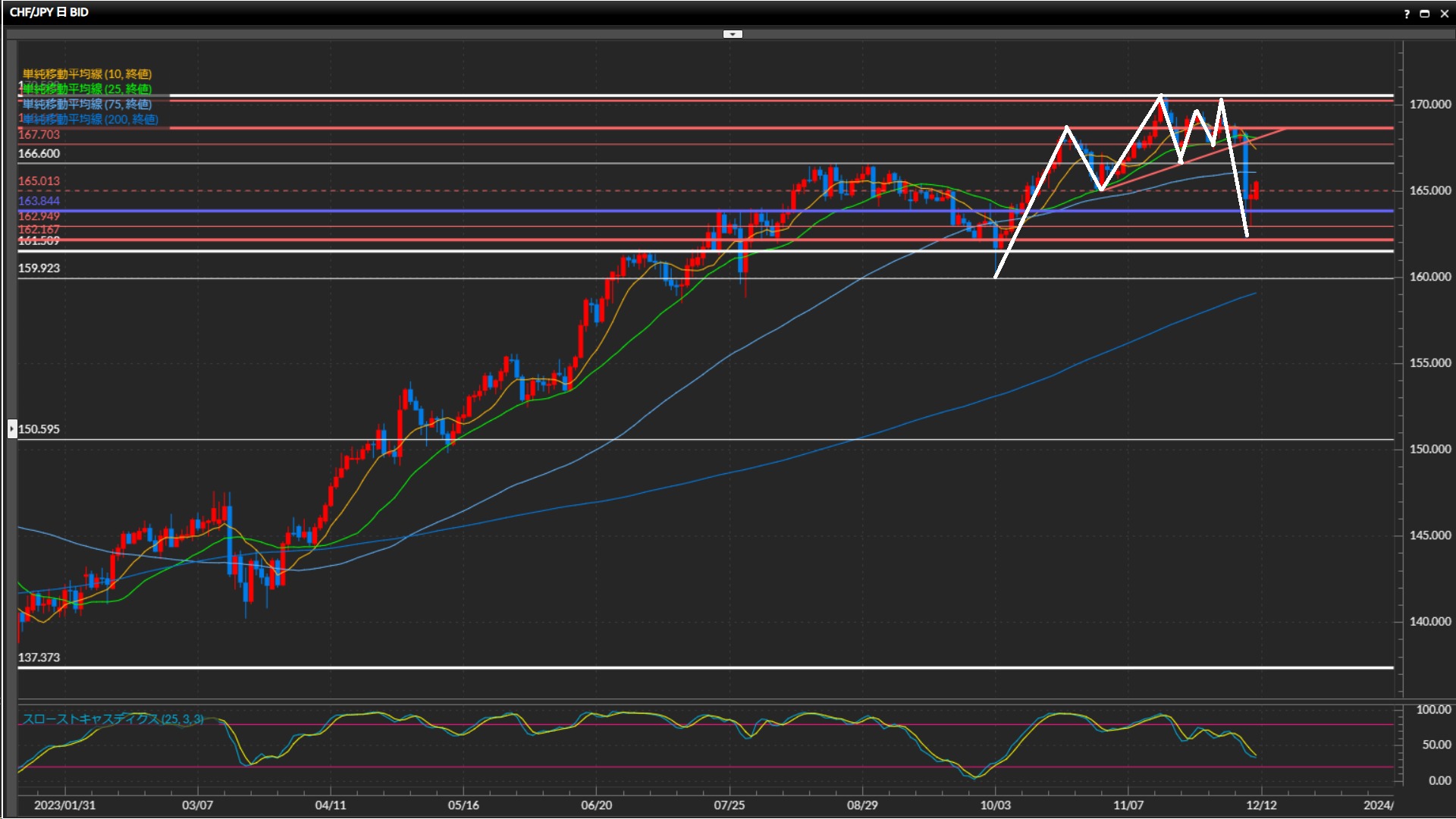Screen dimensions: 1456x819
Task: Maximize the CHF/JPY chart window
Action: (1425, 14)
